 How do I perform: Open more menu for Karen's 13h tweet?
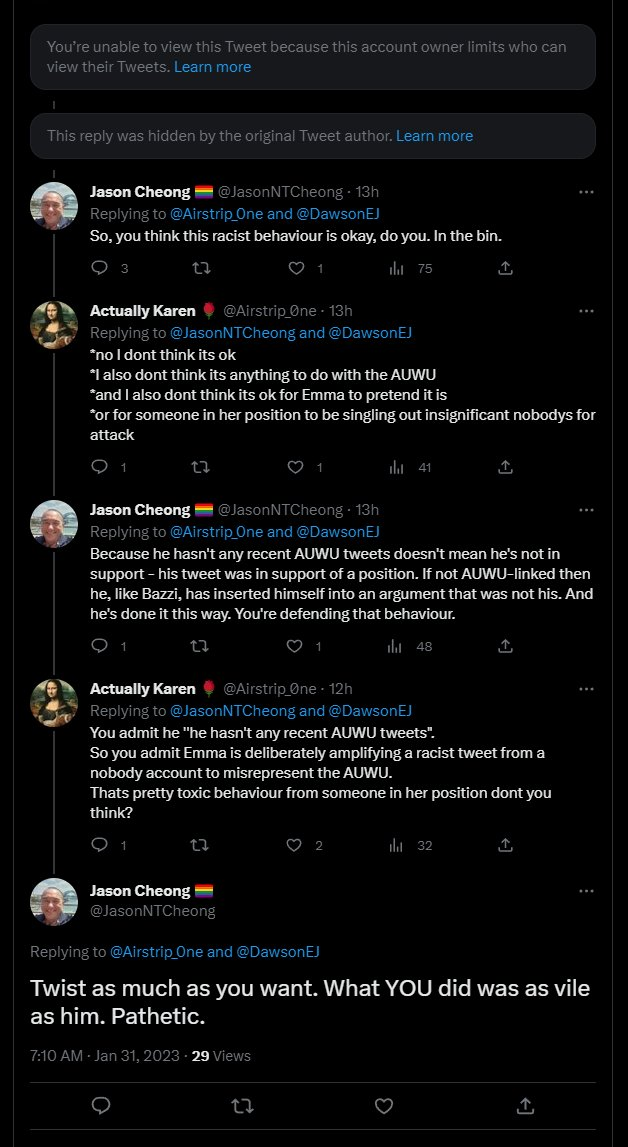586,311
